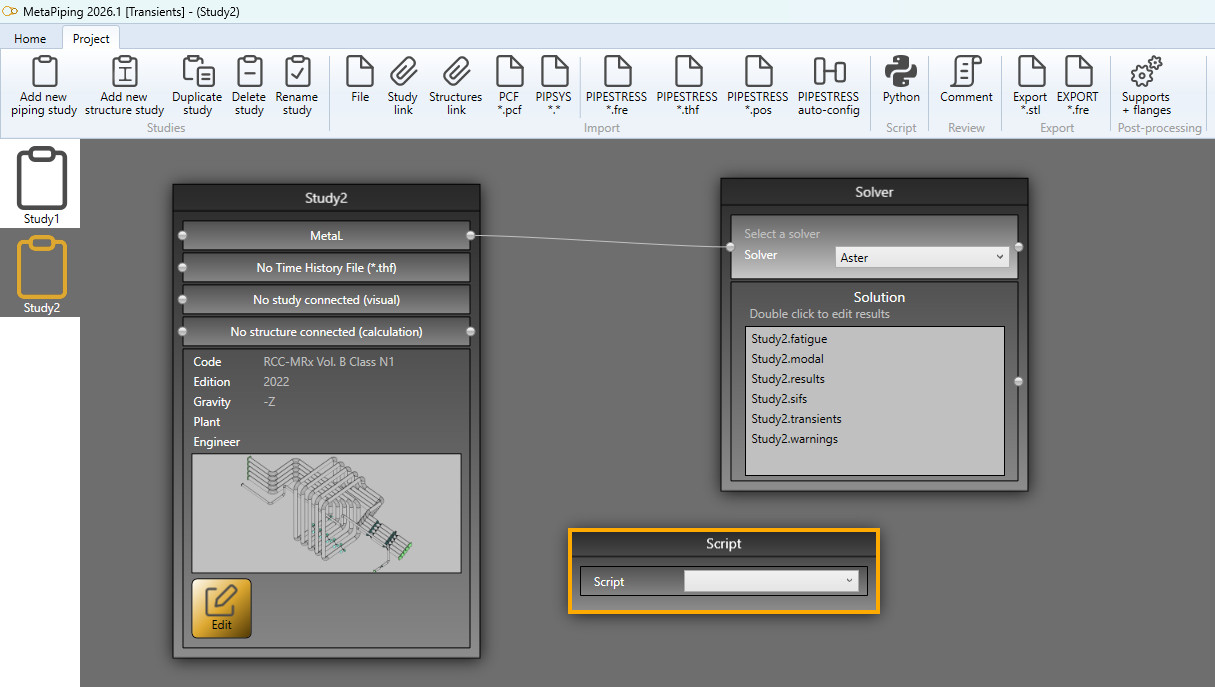Viewport: 1215px width, 687px height.
Task: Expand the Script selection dropdown
Action: (771, 581)
